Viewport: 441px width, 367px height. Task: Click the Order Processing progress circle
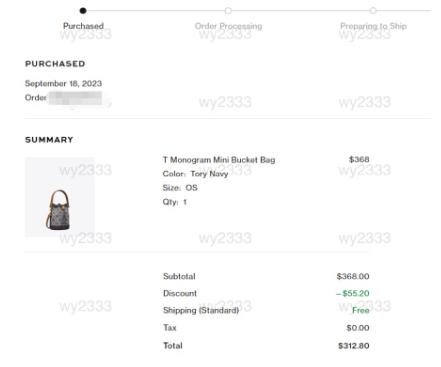[x=228, y=11]
